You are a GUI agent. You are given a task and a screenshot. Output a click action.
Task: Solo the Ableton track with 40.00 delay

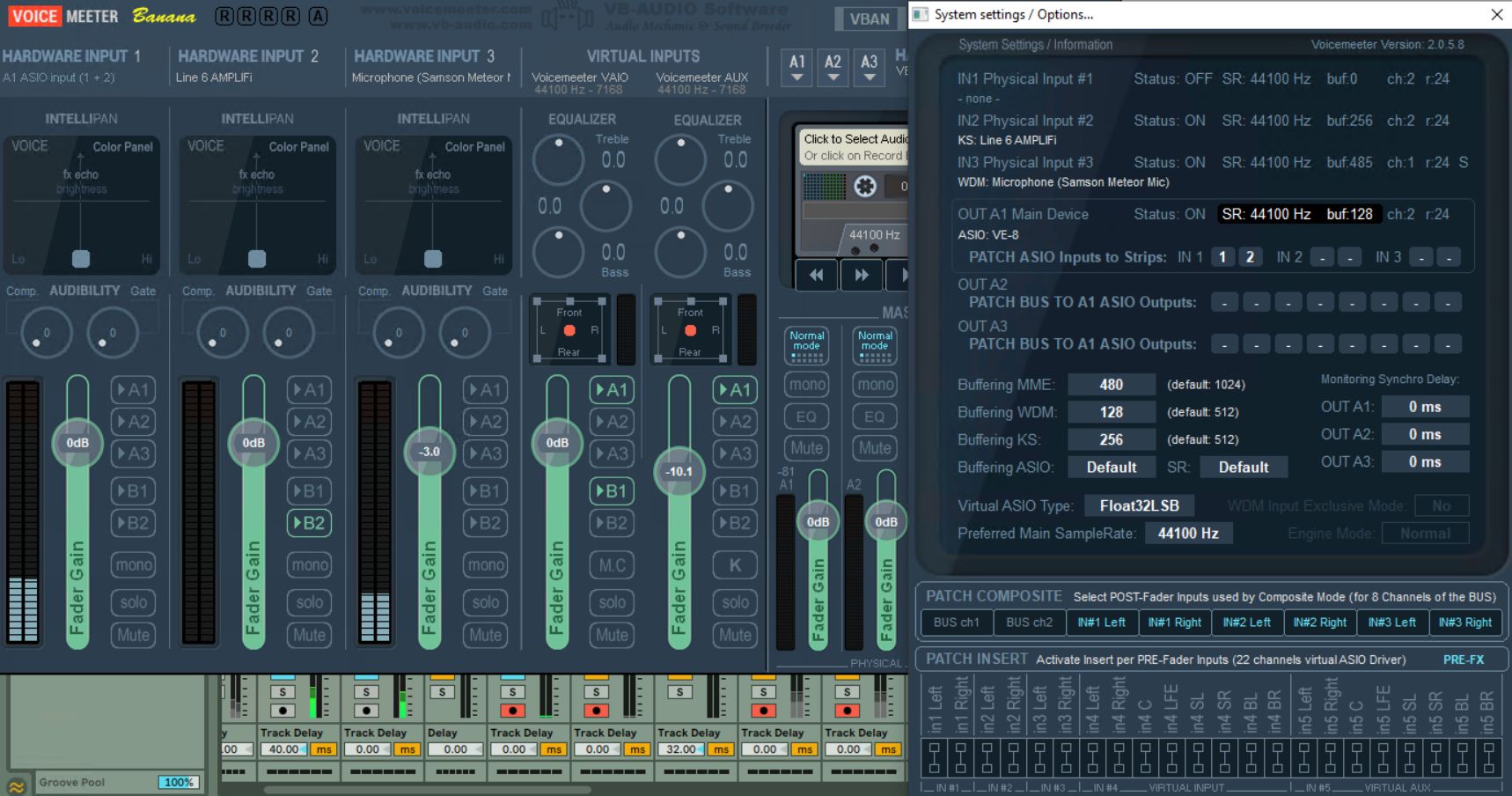(x=283, y=692)
